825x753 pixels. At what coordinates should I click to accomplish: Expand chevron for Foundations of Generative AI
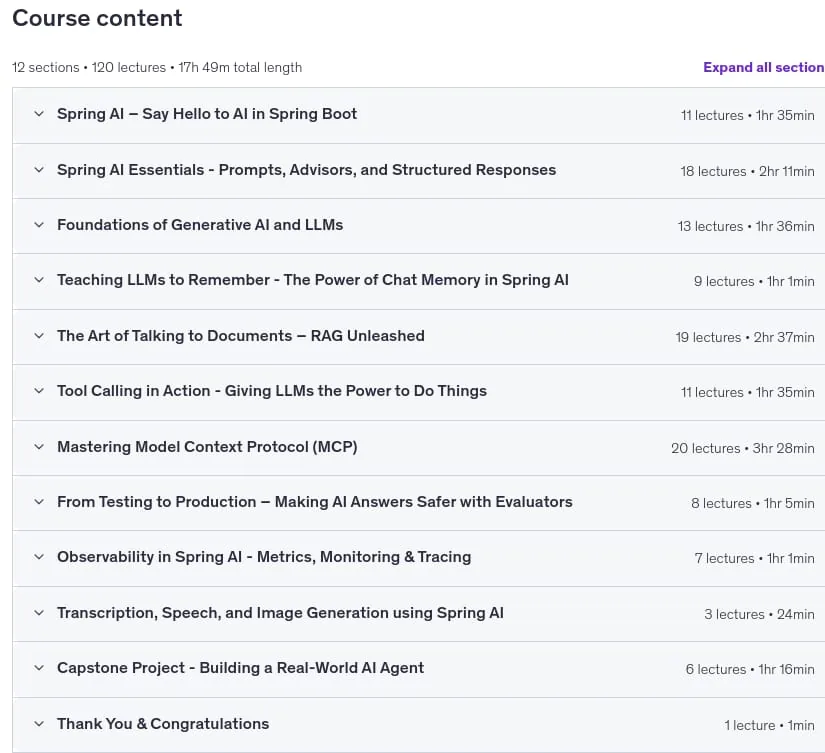(39, 225)
